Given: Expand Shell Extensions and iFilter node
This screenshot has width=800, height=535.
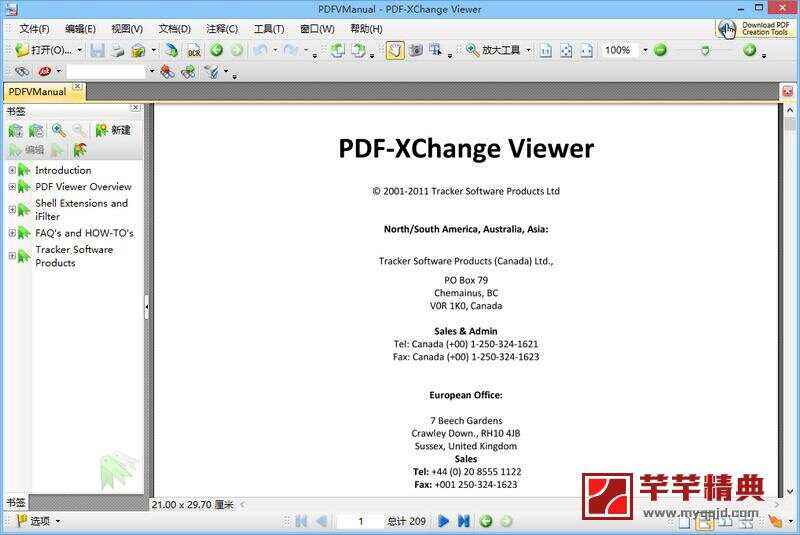Looking at the screenshot, I should (12, 210).
